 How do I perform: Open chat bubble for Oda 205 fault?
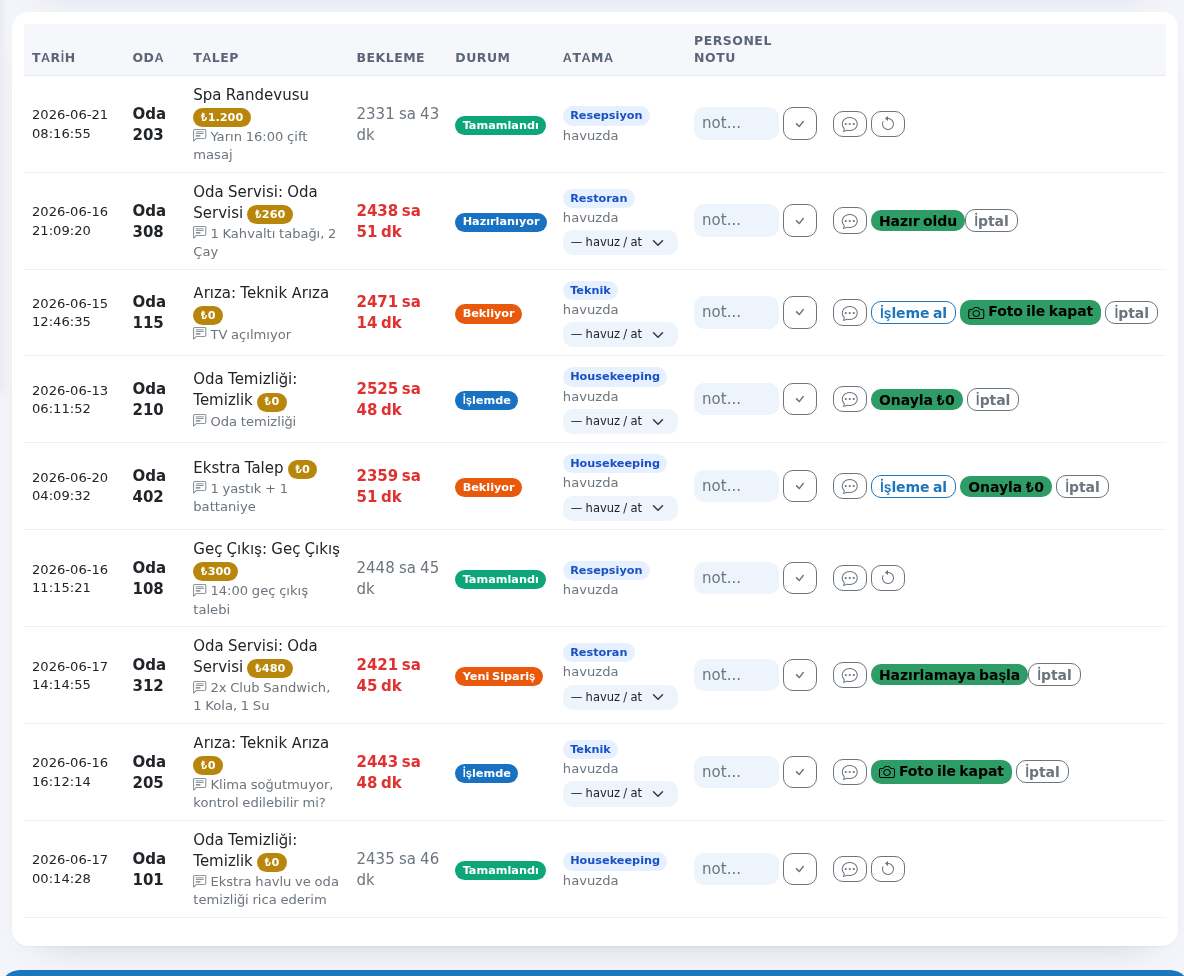(x=849, y=772)
